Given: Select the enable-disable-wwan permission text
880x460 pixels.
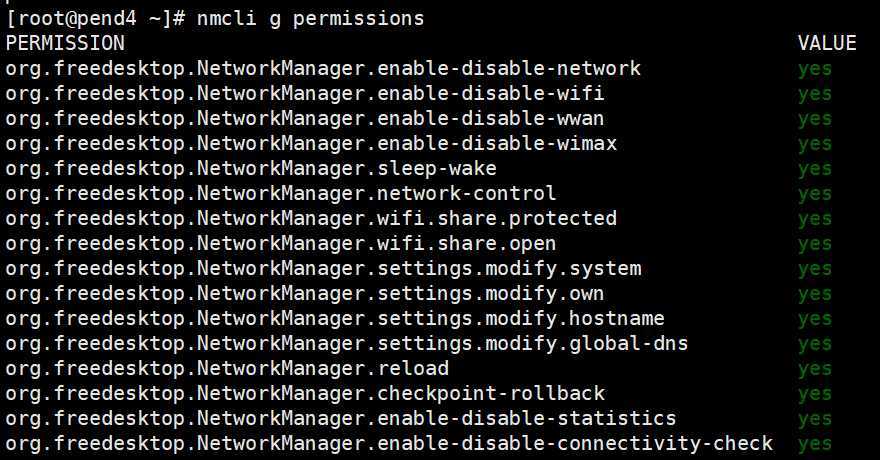Looking at the screenshot, I should (305, 119).
